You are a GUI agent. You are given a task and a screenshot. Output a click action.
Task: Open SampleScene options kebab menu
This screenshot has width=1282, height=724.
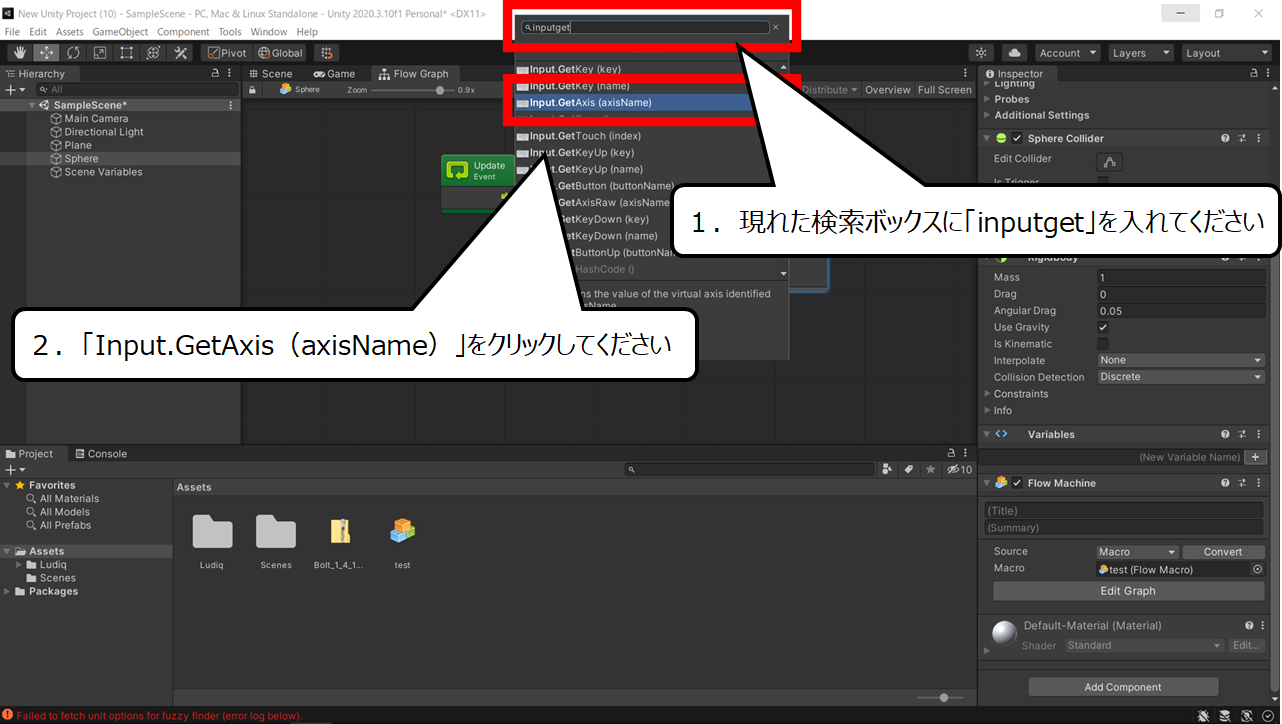coord(231,105)
